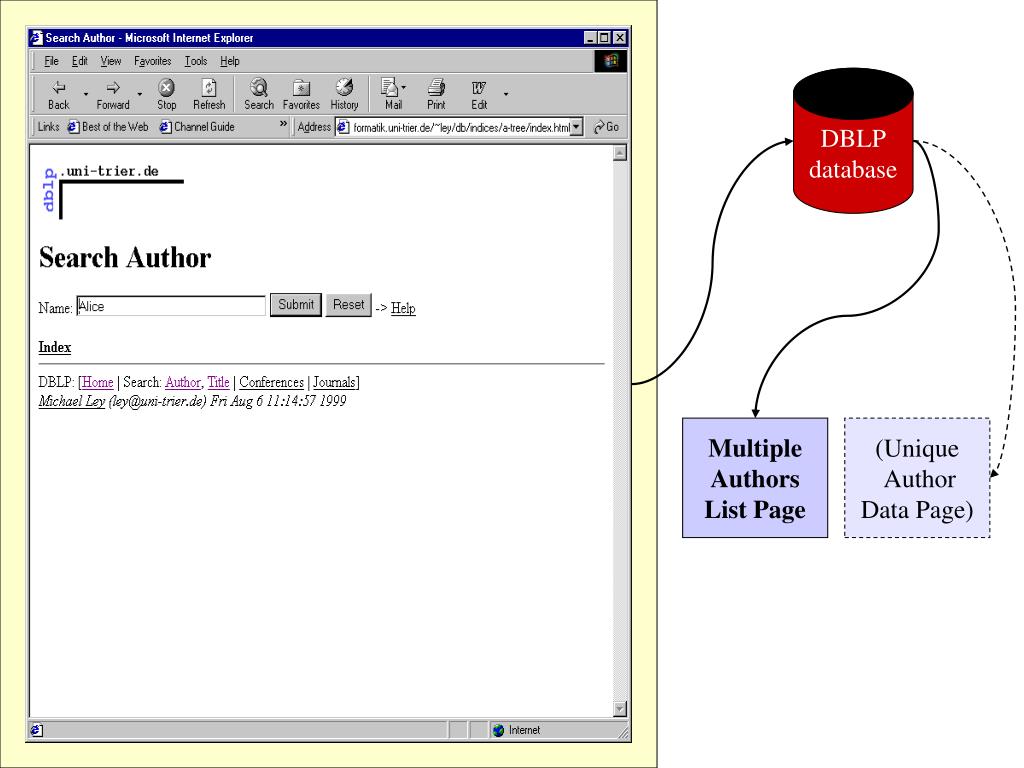The height and width of the screenshot is (768, 1024).
Task: Click the page icon in address bar
Action: (343, 127)
